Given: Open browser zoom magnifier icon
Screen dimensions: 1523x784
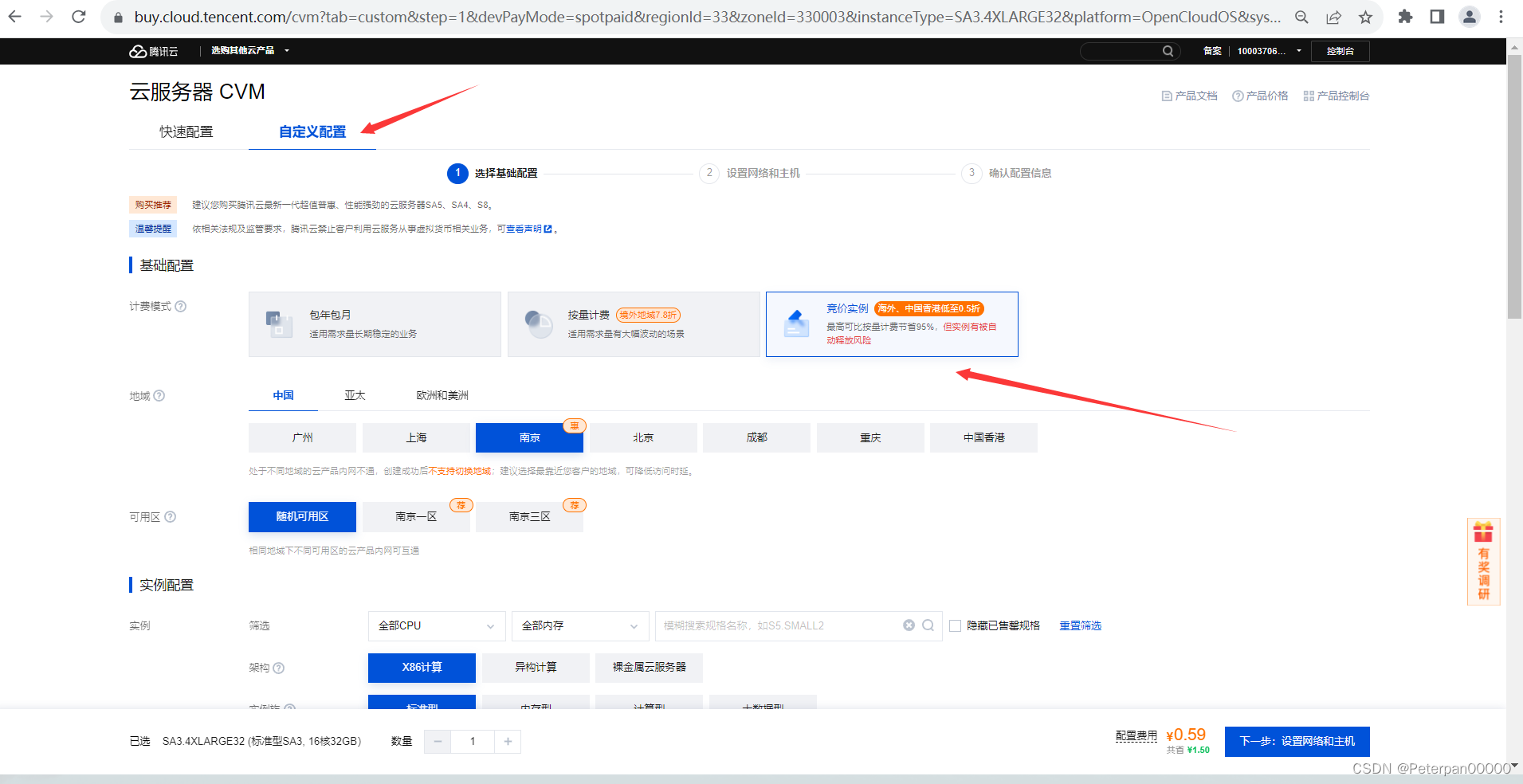Looking at the screenshot, I should [x=1301, y=17].
